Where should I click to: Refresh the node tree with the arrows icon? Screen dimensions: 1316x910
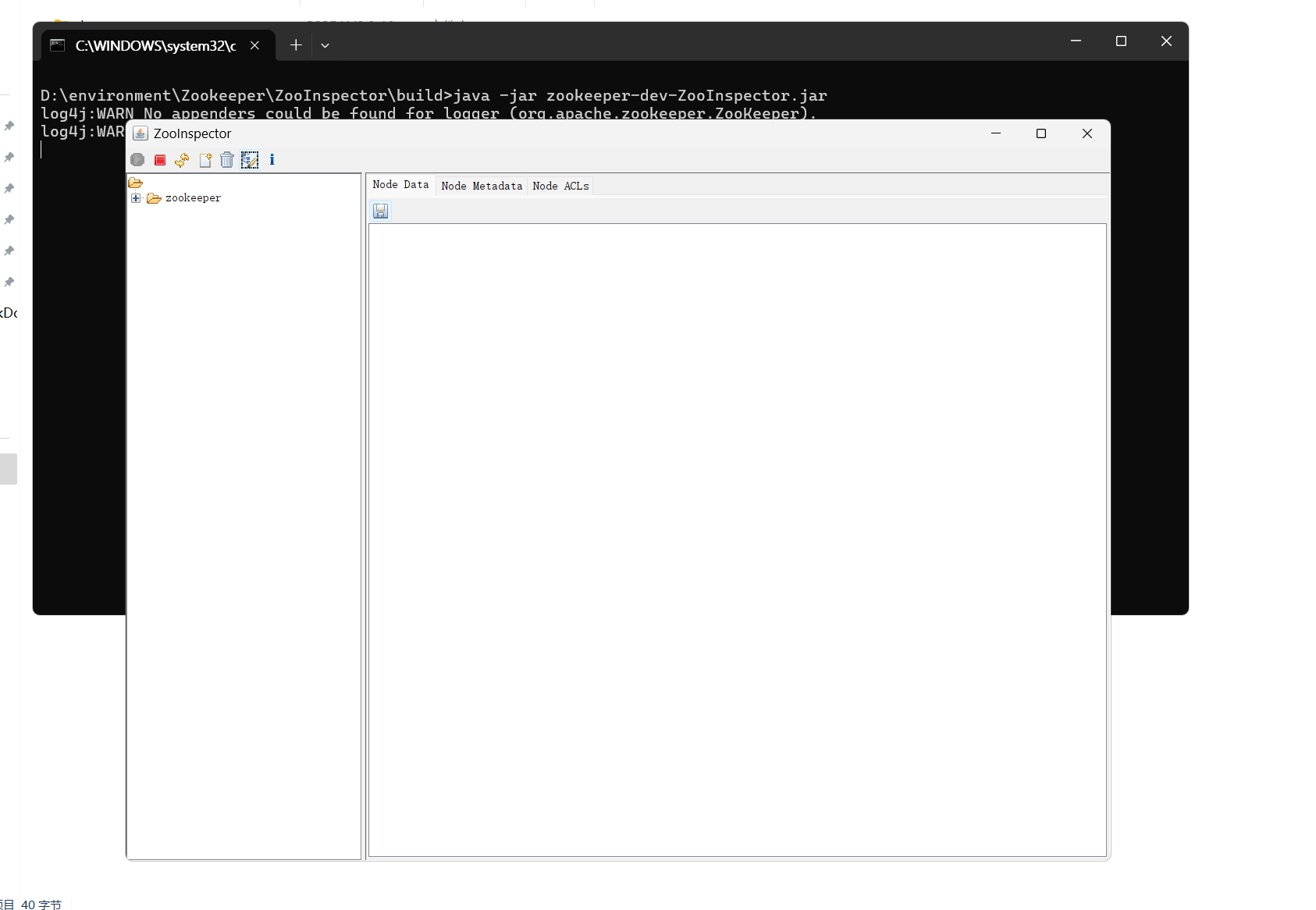pyautogui.click(x=182, y=160)
